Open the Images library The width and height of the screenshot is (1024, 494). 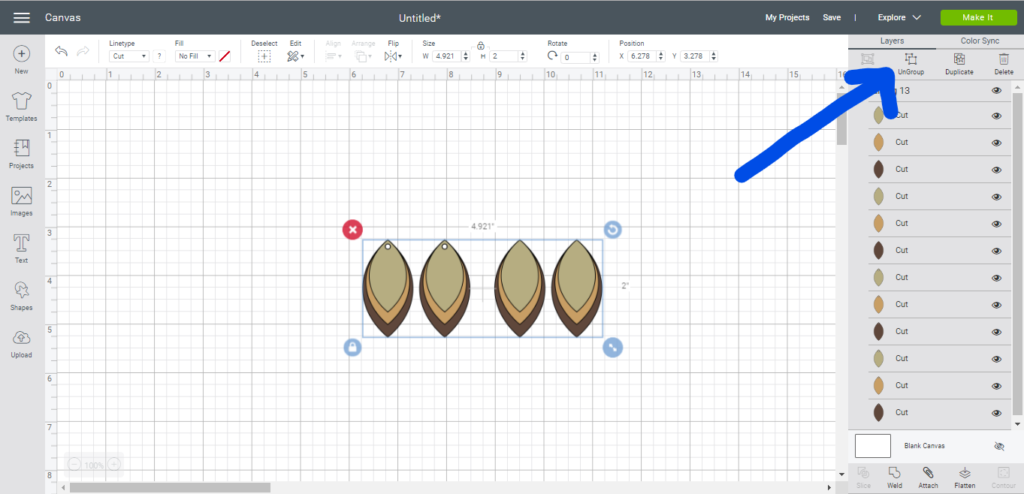pyautogui.click(x=22, y=201)
